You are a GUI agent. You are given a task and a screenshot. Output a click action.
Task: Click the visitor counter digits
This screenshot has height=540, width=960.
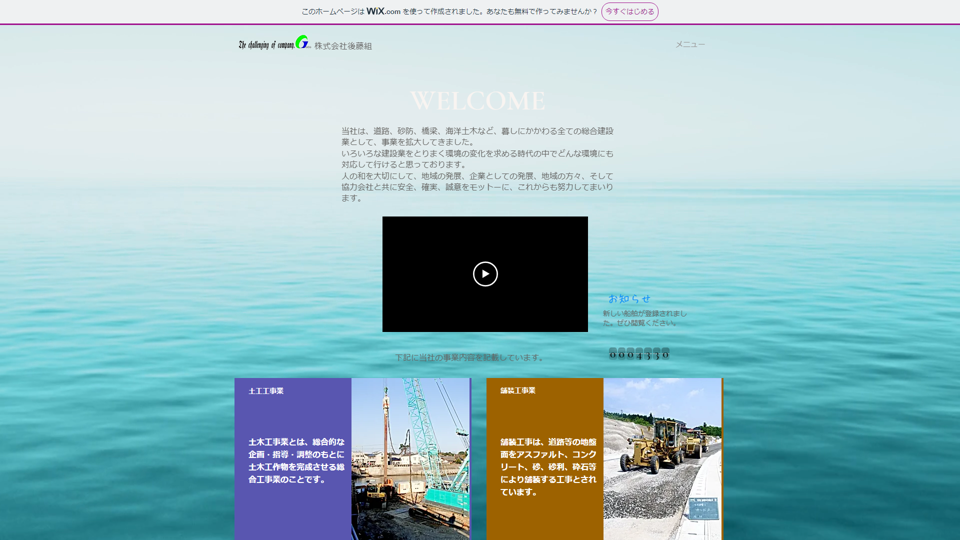[639, 354]
